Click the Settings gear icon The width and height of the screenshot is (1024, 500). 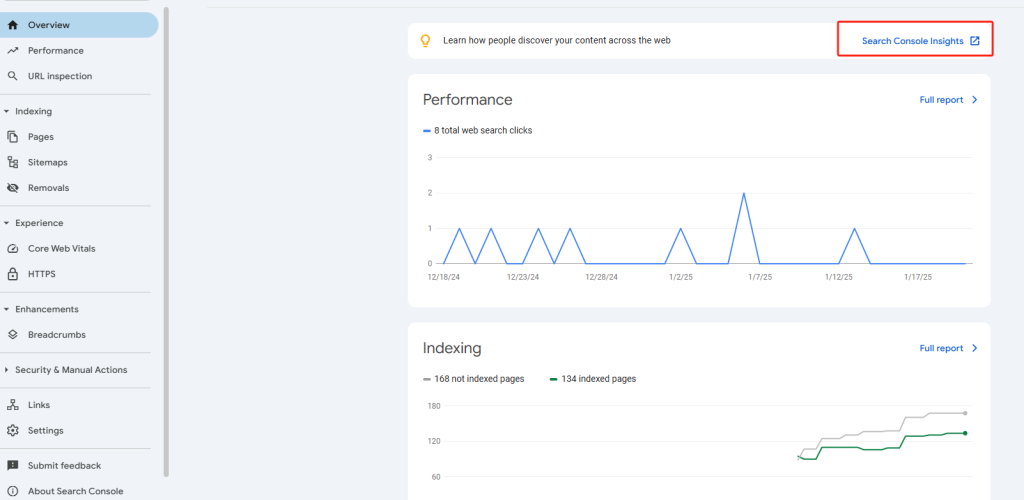coord(13,431)
